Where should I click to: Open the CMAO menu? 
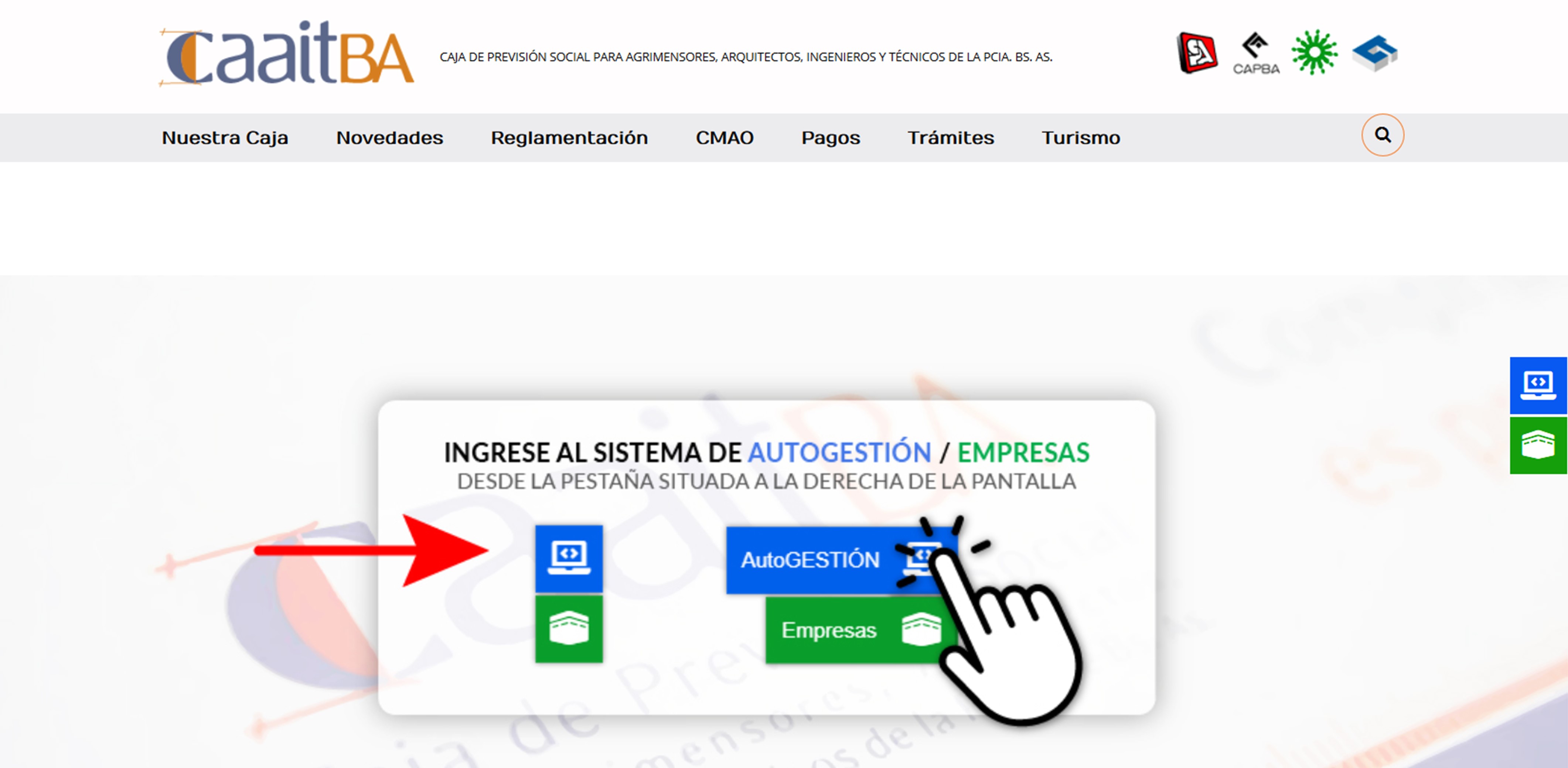tap(725, 137)
